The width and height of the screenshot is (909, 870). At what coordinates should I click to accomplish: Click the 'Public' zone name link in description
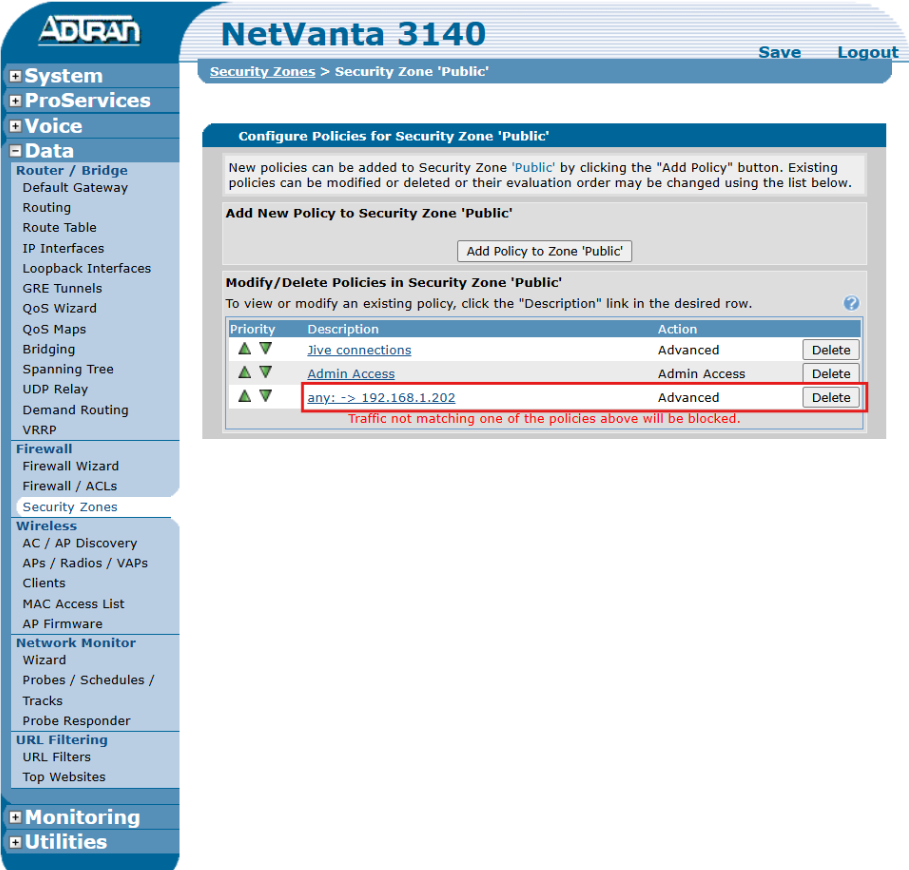pos(533,168)
